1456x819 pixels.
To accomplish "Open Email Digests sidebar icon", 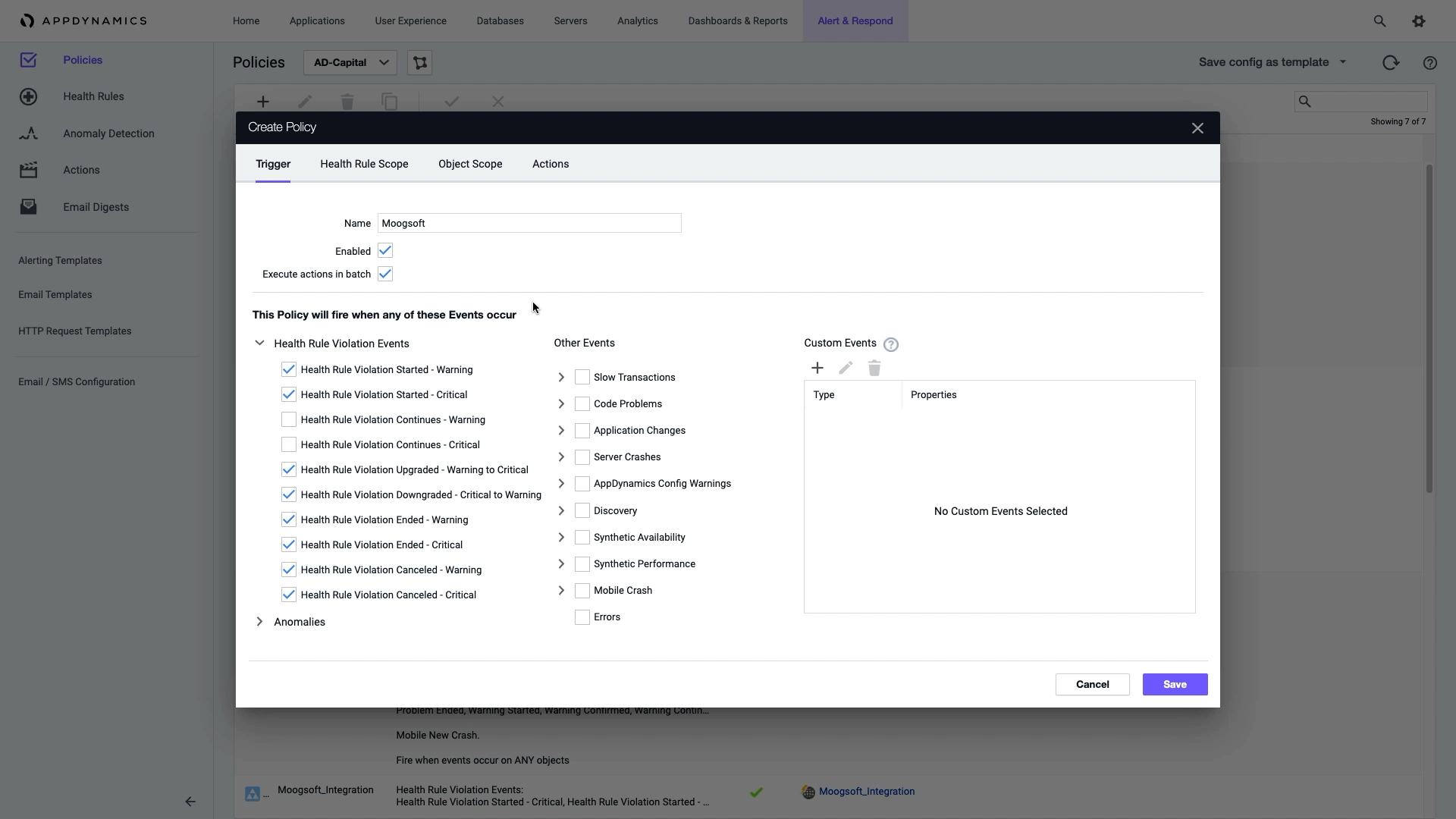I will (x=28, y=207).
